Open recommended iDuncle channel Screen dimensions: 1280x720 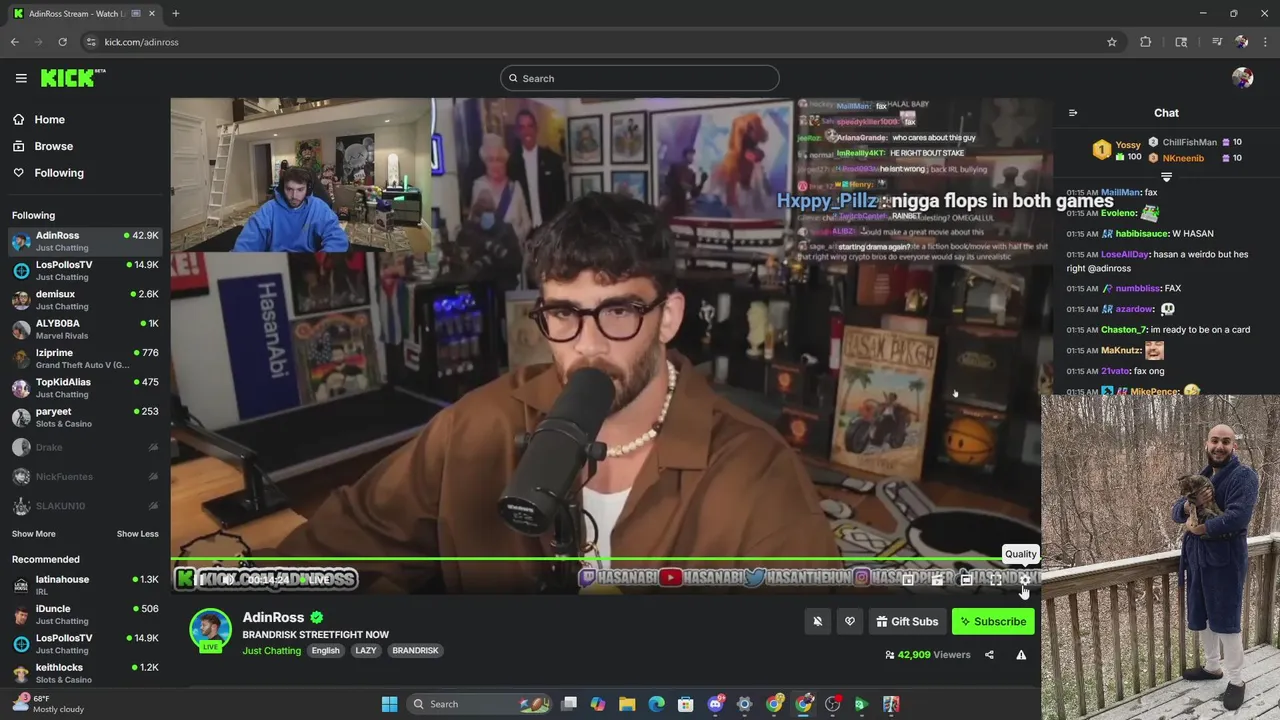pos(85,614)
